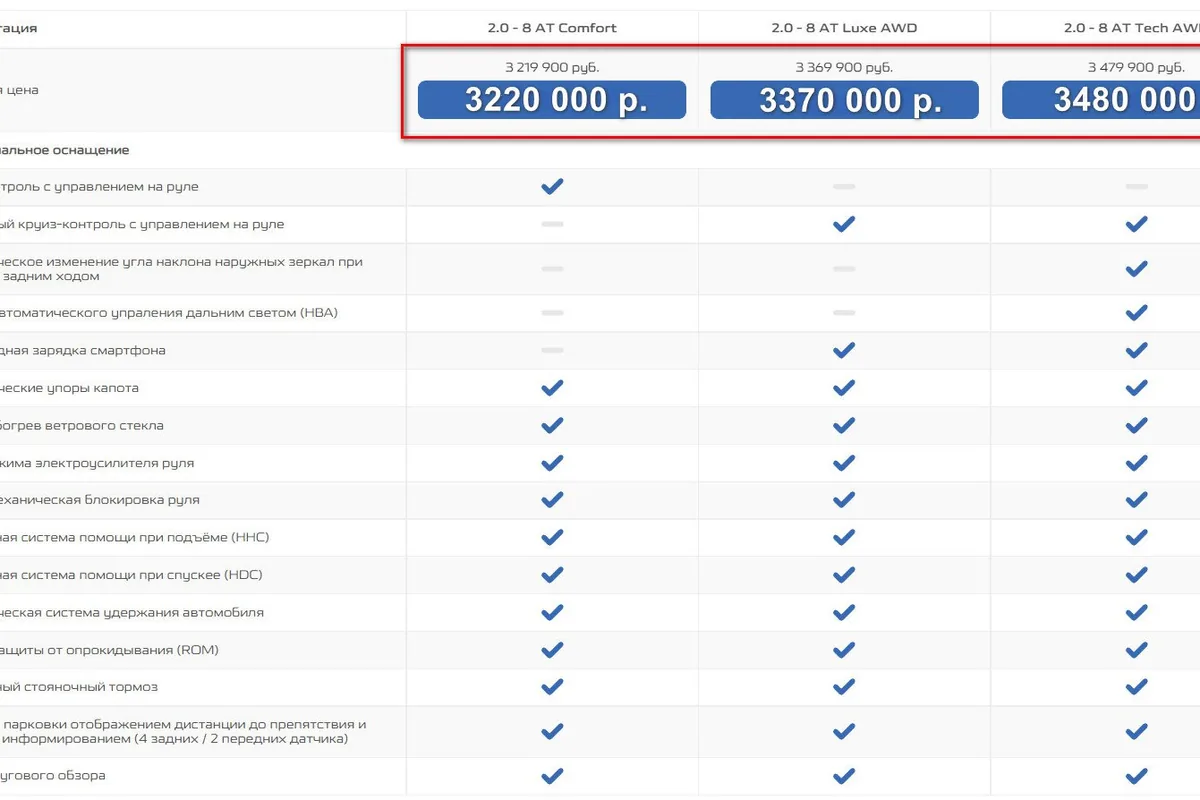Select Comfort checkmark in парковки датчика row
The height and width of the screenshot is (800, 1200).
click(x=552, y=732)
